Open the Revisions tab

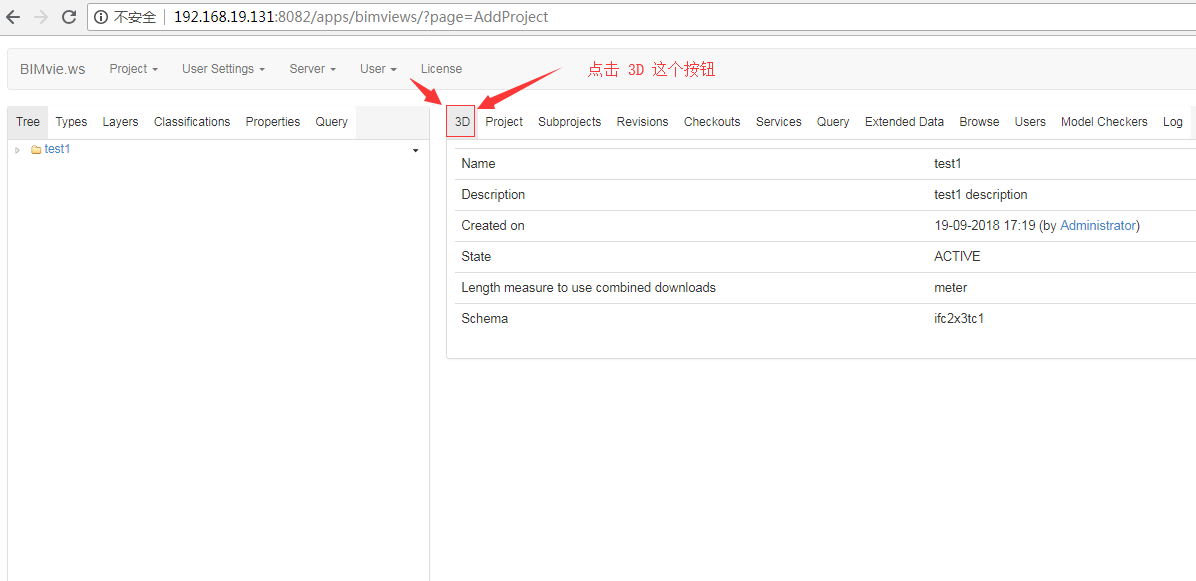642,121
